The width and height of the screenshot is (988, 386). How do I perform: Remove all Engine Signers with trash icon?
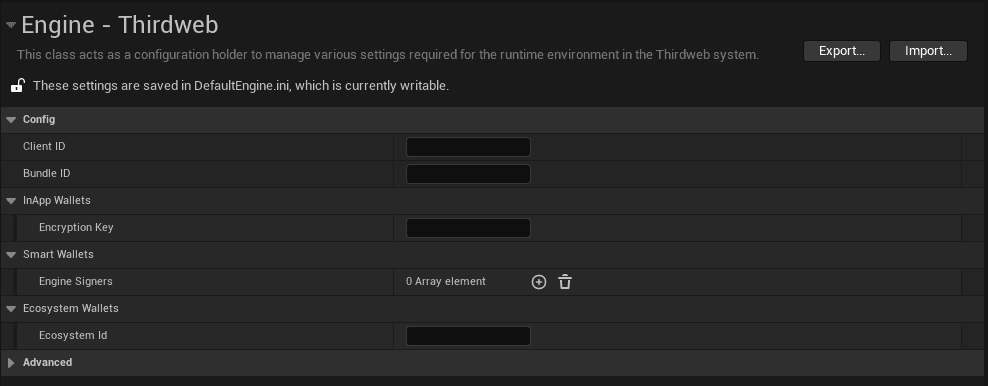(565, 282)
